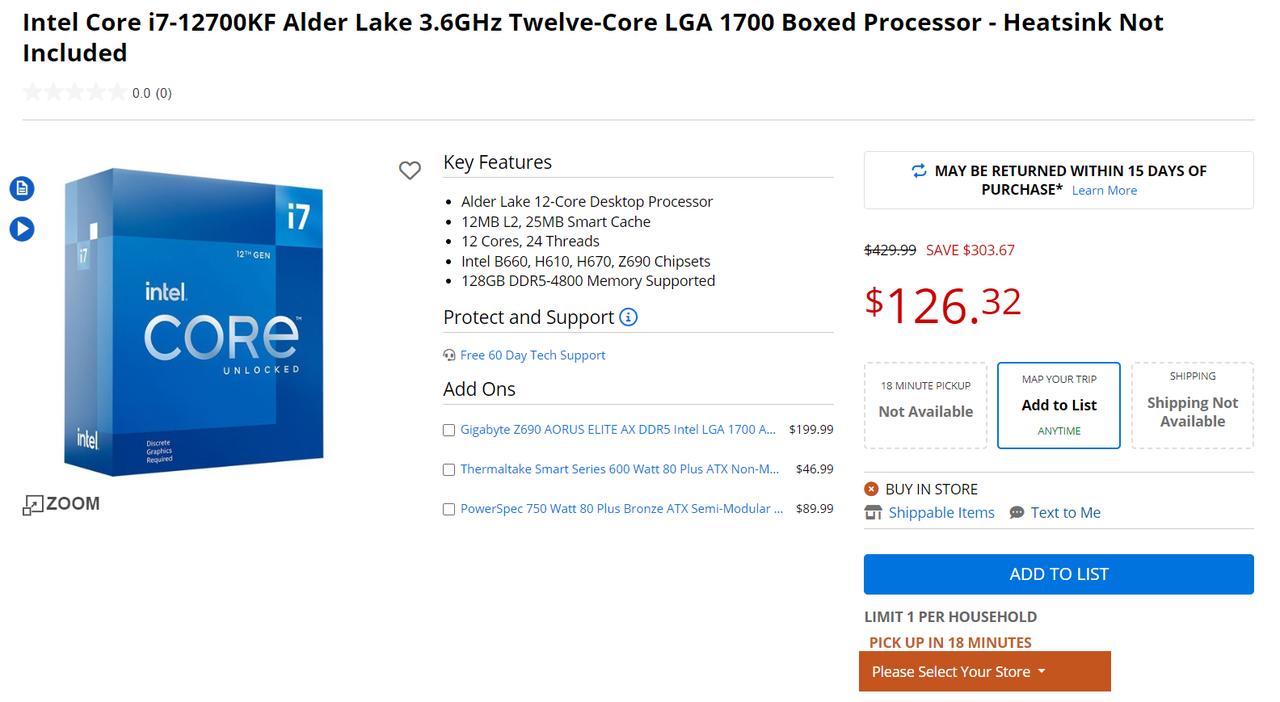Select the 18 Minute Pickup panel
Screen dimensions: 1280x702
[x=925, y=405]
